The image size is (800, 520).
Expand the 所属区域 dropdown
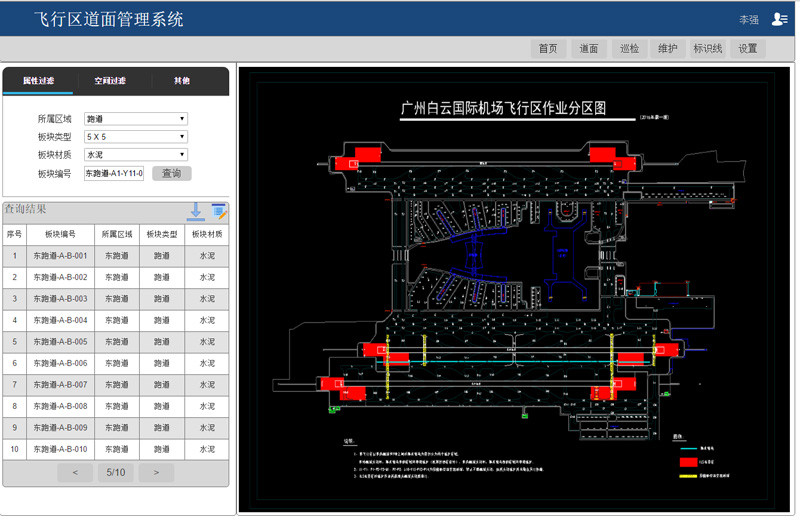(136, 119)
